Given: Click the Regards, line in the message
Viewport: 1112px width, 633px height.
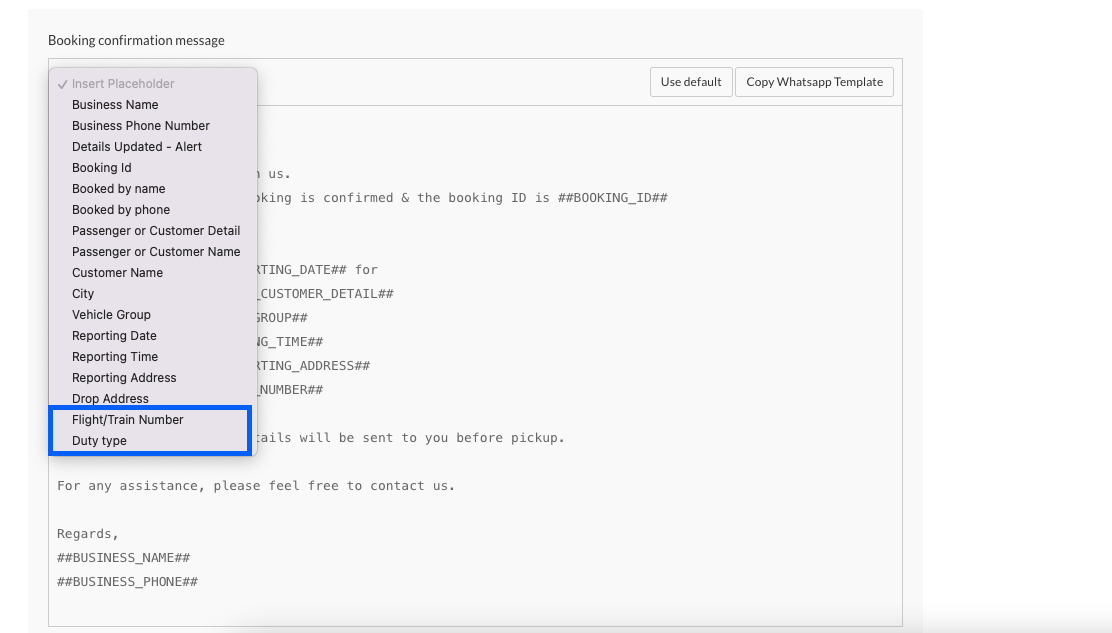Looking at the screenshot, I should (88, 534).
